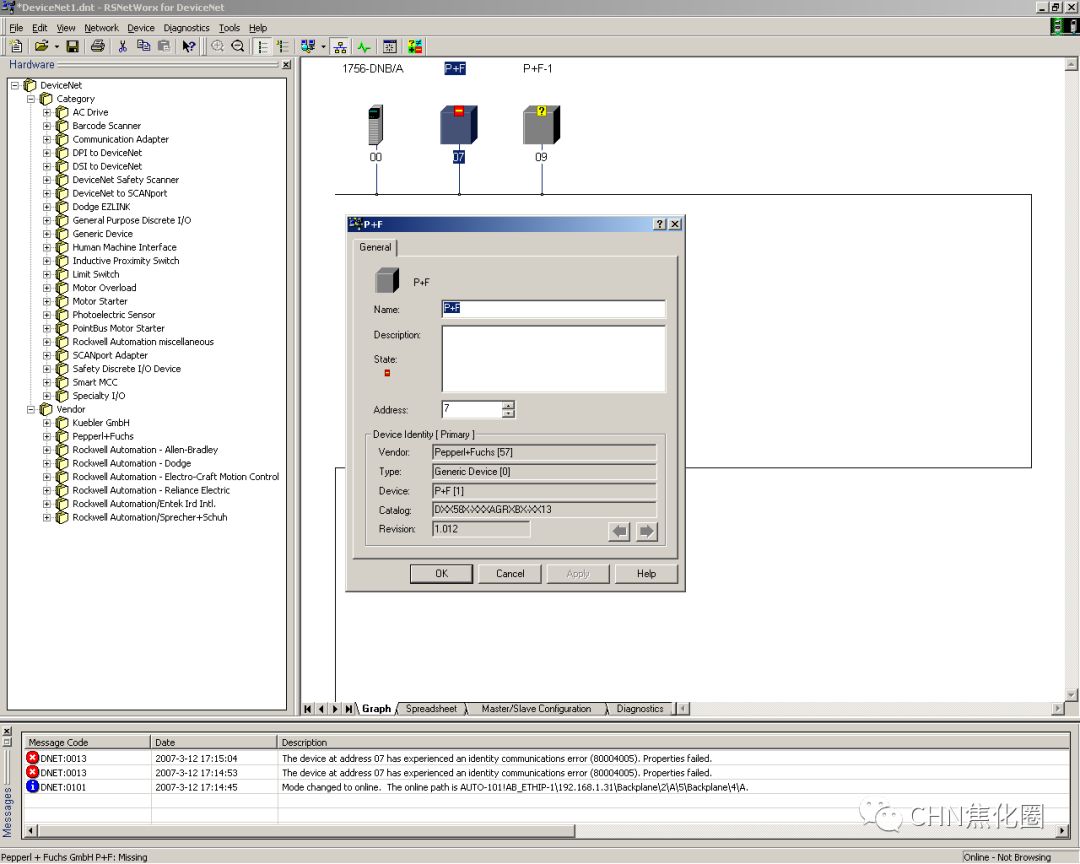This screenshot has height=864, width=1080.
Task: Click the Zoom In magnifier icon
Action: coord(218,46)
